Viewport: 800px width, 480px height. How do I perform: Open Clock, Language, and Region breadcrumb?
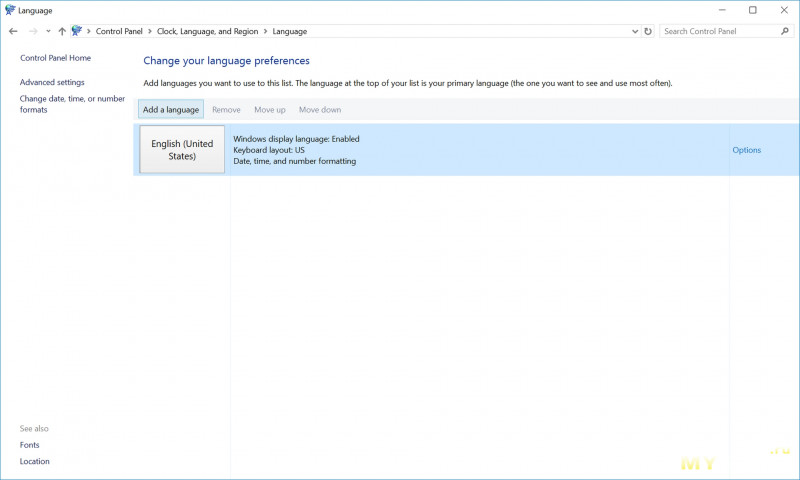click(x=209, y=31)
